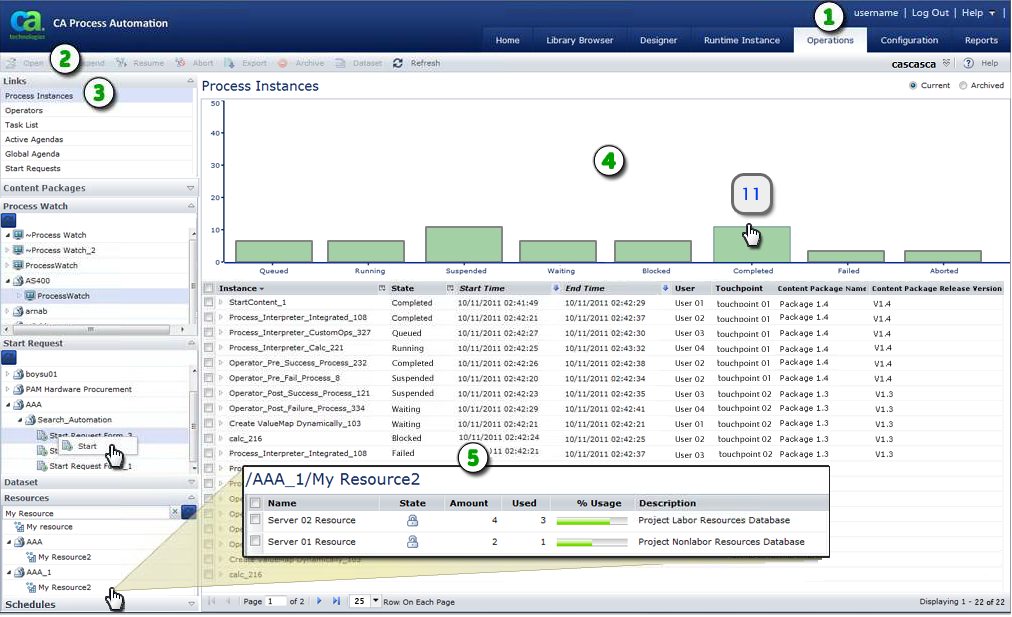This screenshot has height=617, width=1012.
Task: Expand the Dataset panel
Action: click(x=190, y=482)
